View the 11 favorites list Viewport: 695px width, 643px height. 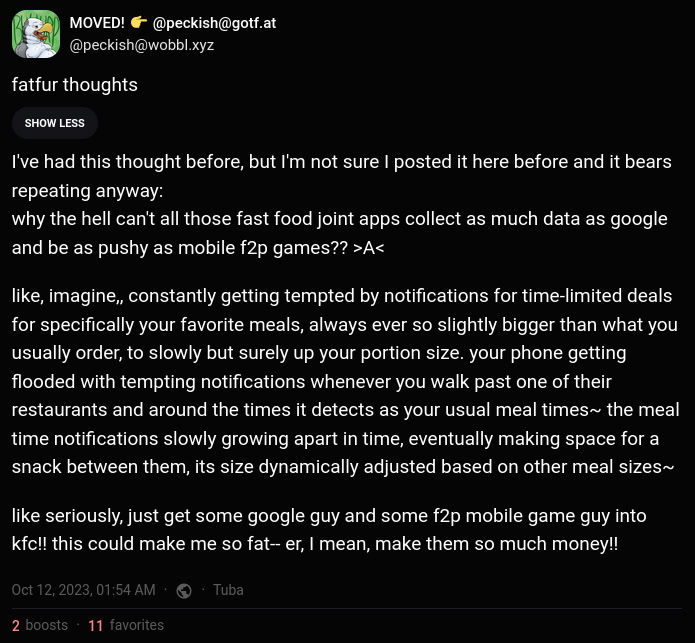(126, 625)
